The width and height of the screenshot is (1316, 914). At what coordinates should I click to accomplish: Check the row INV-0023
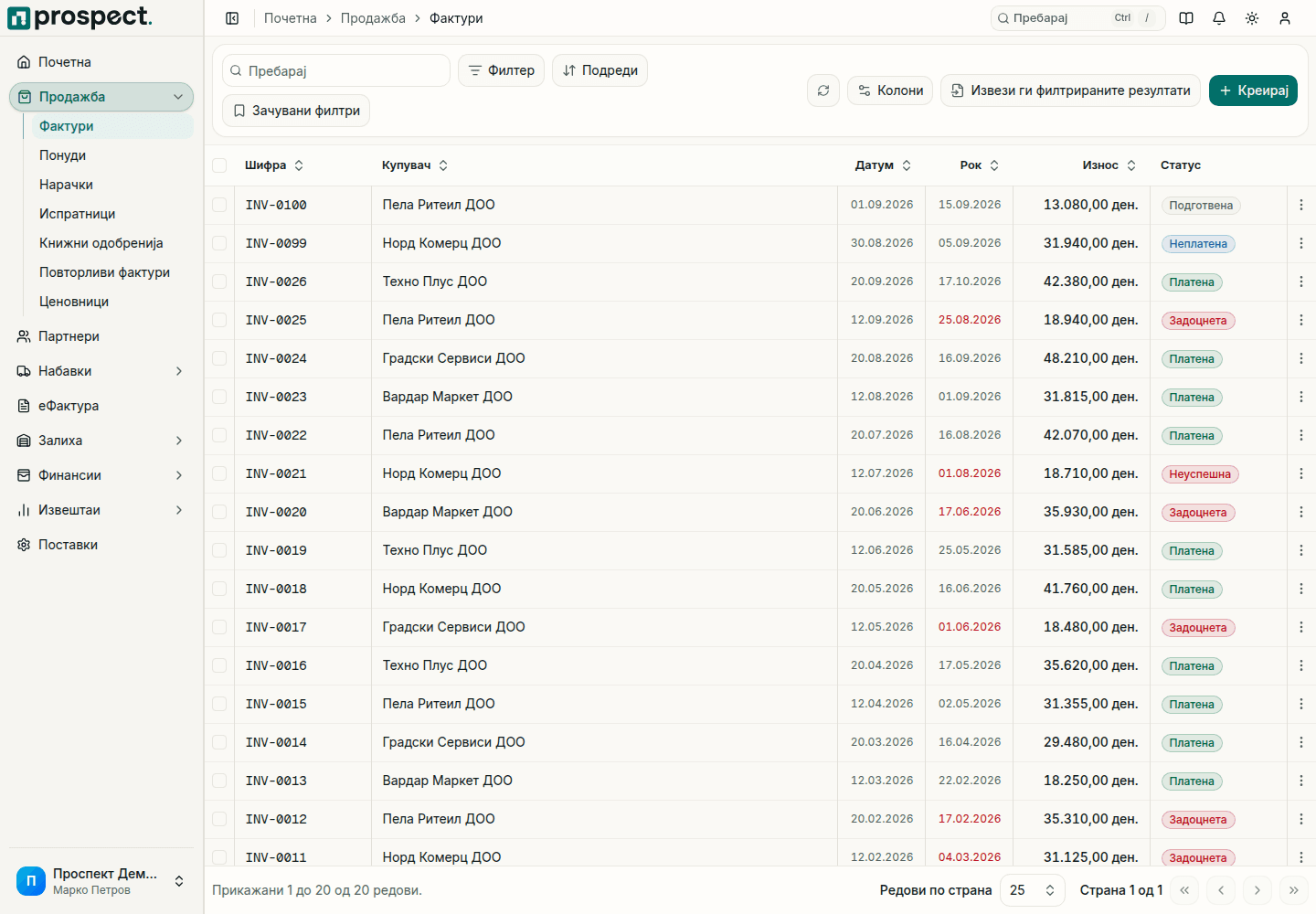pyautogui.click(x=219, y=397)
